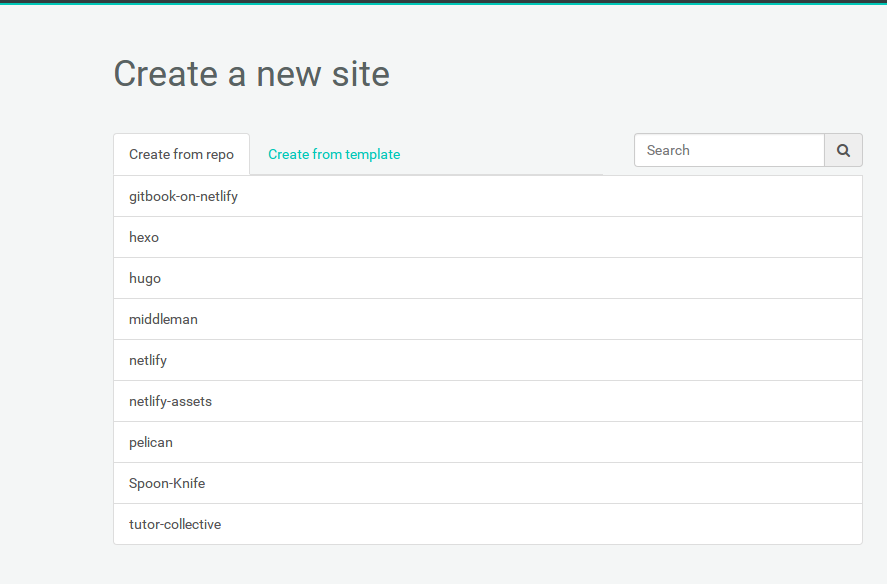Select the Create from repo tab

[182, 154]
